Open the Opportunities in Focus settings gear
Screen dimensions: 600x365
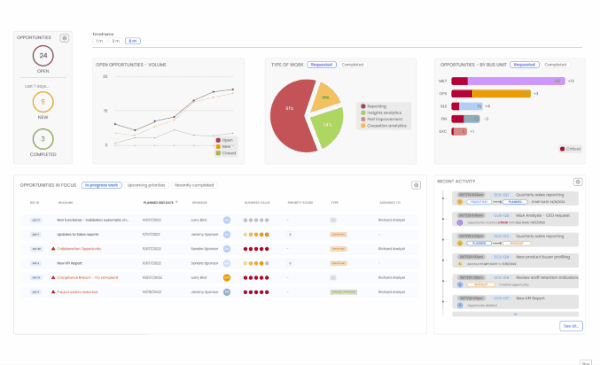(x=416, y=185)
